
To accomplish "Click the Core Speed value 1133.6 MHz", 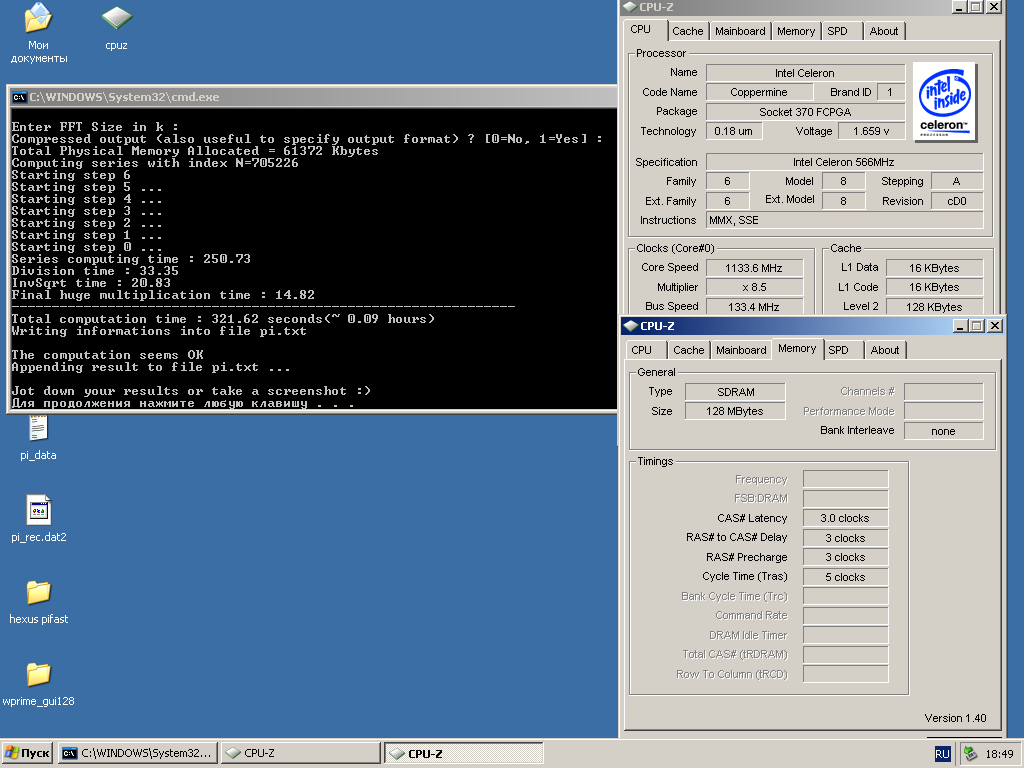I will pyautogui.click(x=754, y=268).
